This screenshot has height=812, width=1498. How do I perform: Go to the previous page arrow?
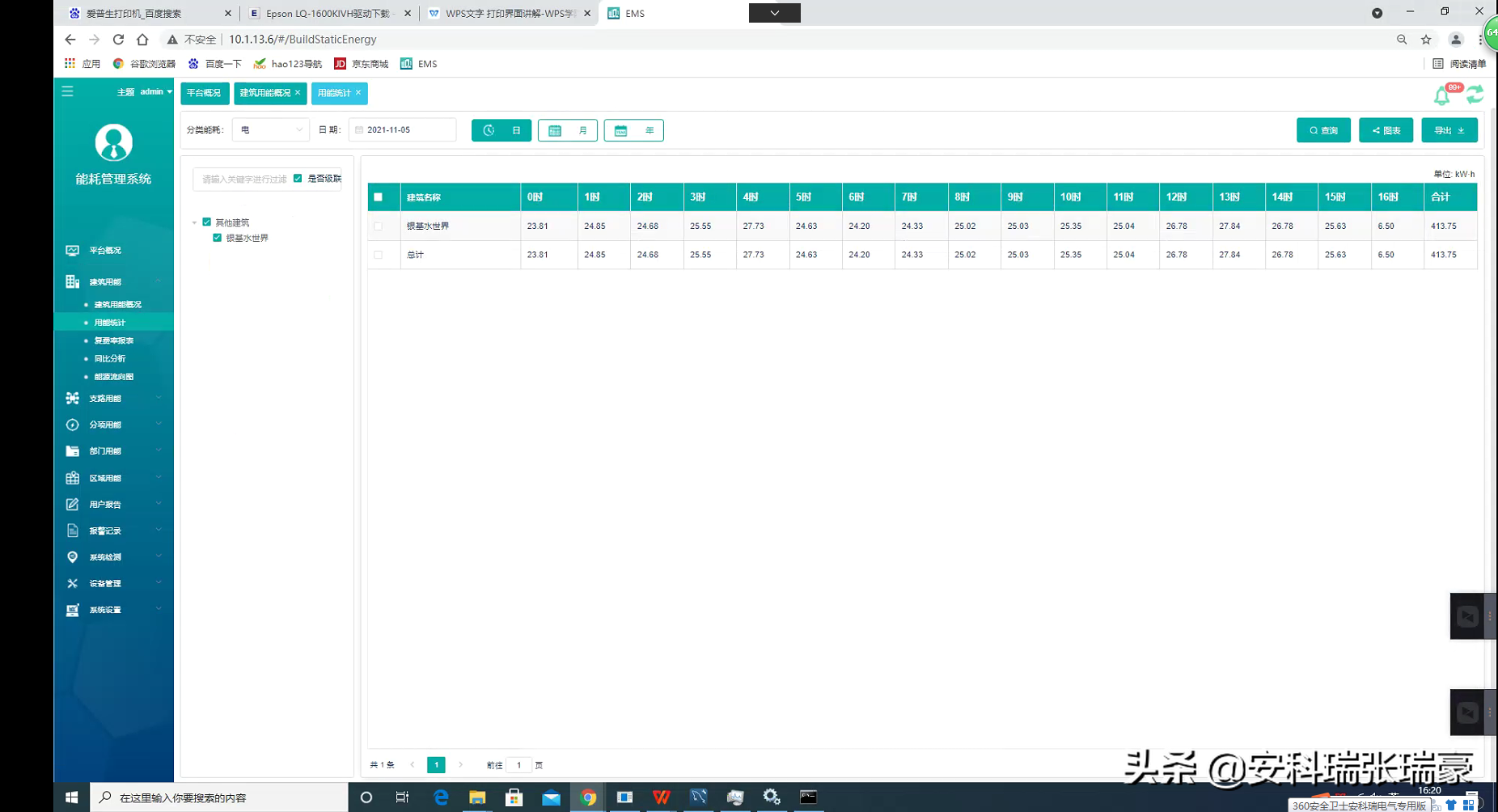(x=413, y=765)
